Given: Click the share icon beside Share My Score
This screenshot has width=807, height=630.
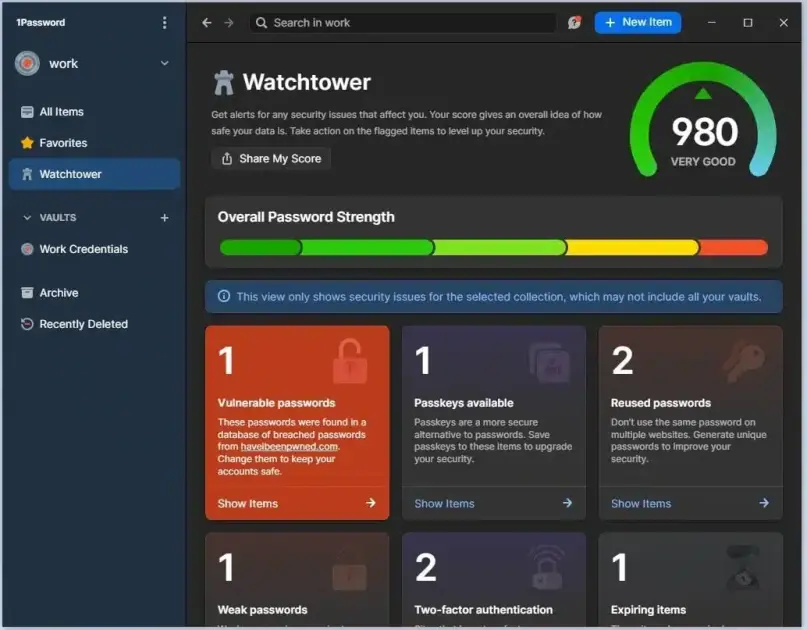Looking at the screenshot, I should 226,159.
